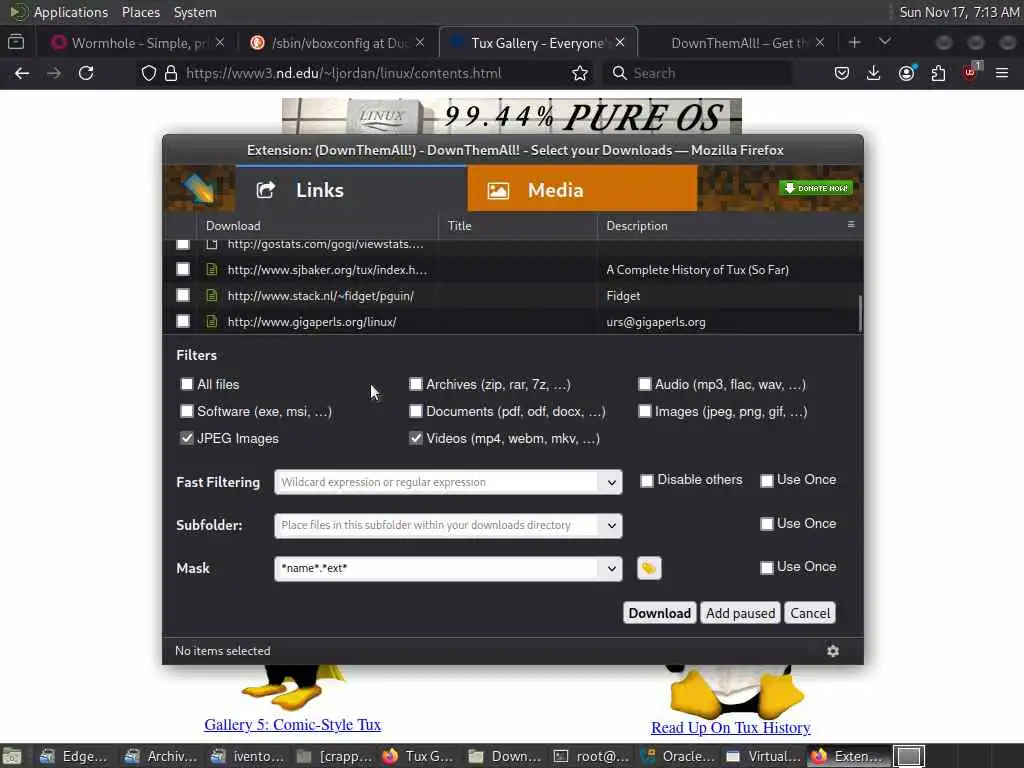Bookmark page with the star icon
The height and width of the screenshot is (768, 1024).
click(x=579, y=73)
